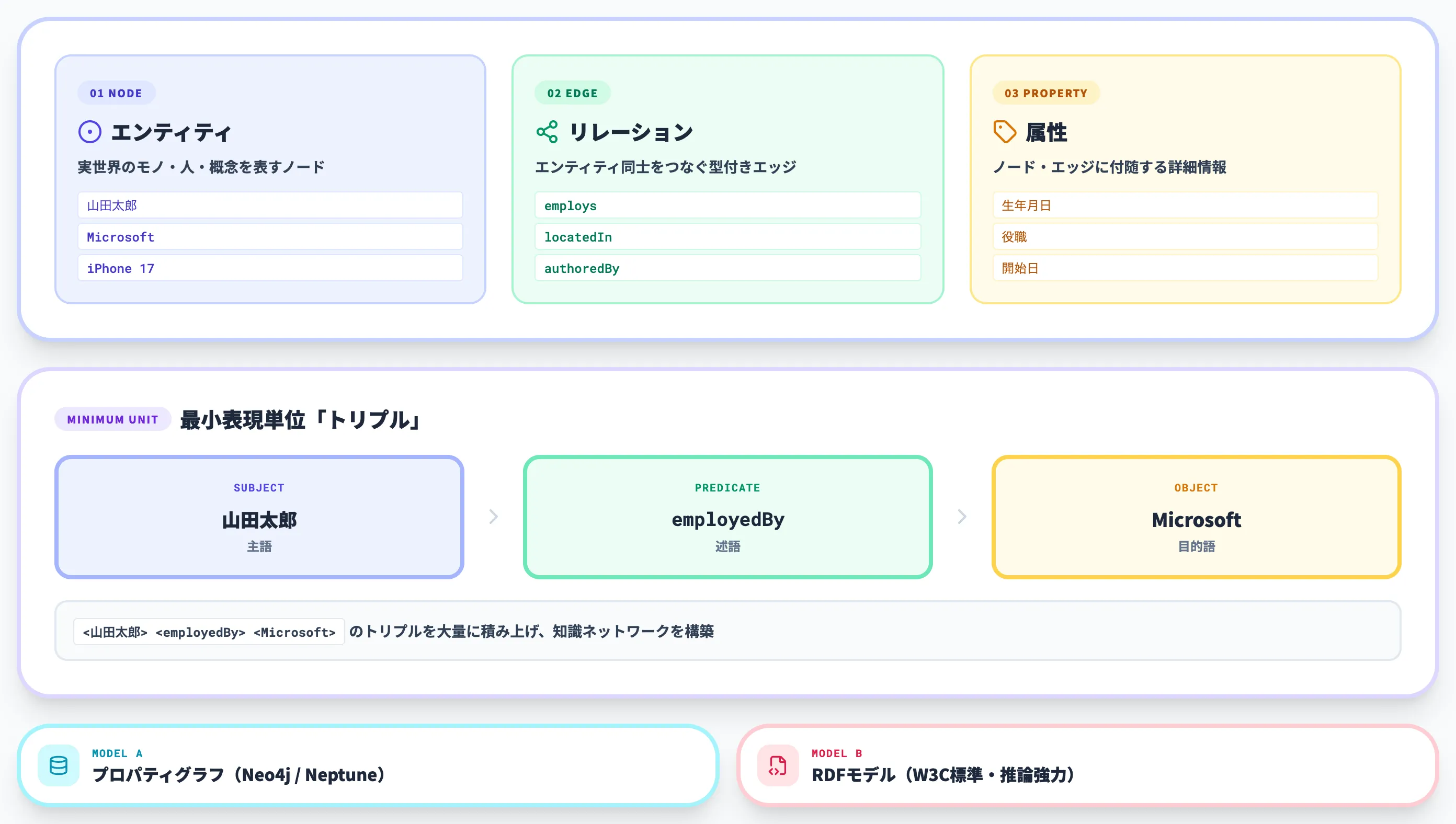Screen dimensions: 1456x824
Task: Expand the arrow between 山田太郎 and employedBy
Action: click(494, 517)
